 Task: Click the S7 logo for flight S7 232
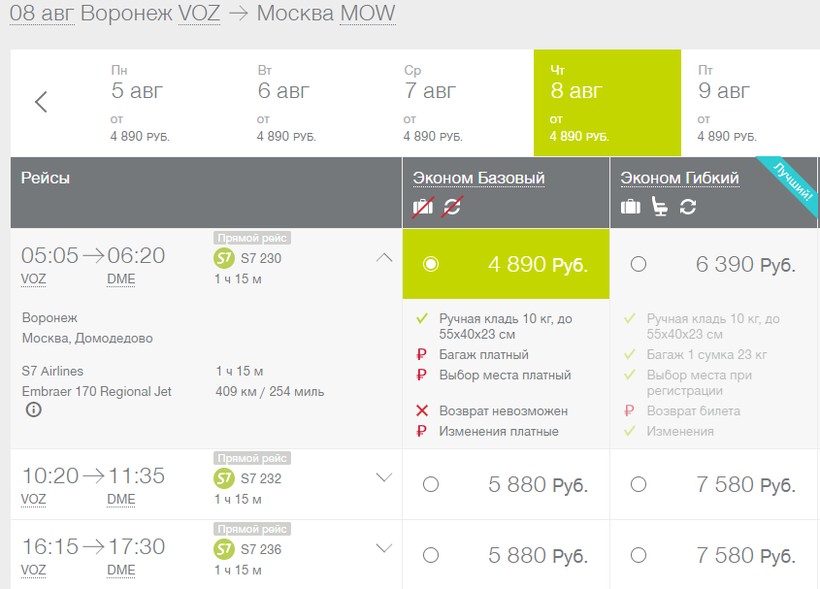(223, 478)
